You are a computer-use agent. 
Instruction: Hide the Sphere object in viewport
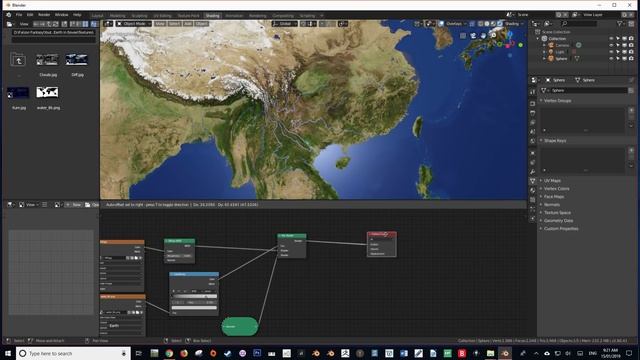coord(611,58)
